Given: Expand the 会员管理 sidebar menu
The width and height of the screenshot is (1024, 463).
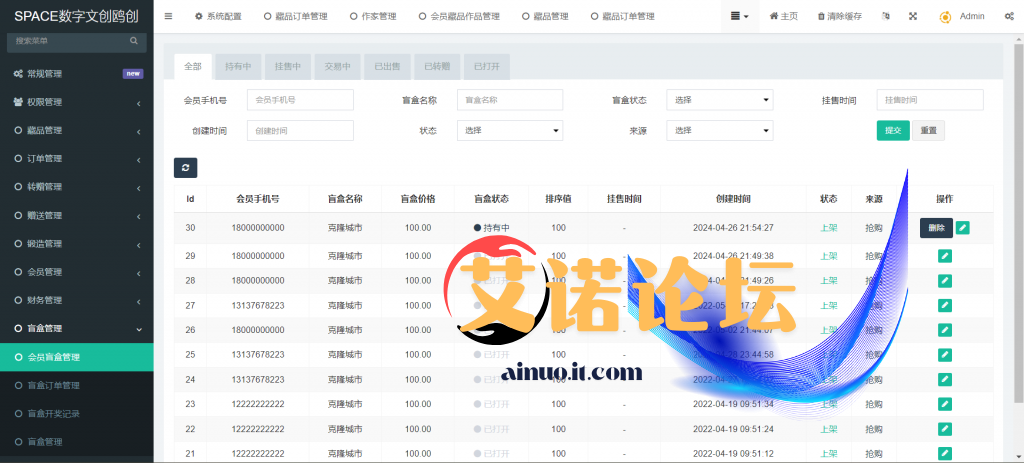Looking at the screenshot, I should [76, 272].
